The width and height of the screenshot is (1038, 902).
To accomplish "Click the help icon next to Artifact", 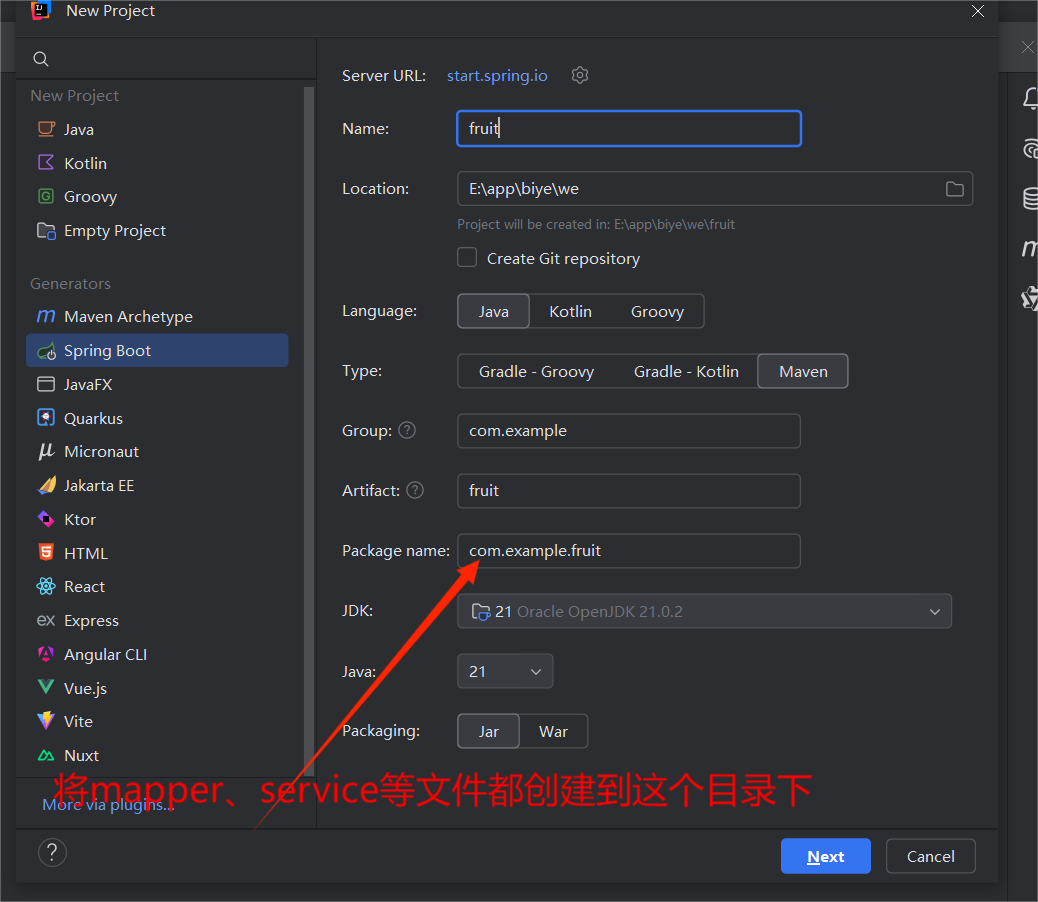I will pos(415,490).
